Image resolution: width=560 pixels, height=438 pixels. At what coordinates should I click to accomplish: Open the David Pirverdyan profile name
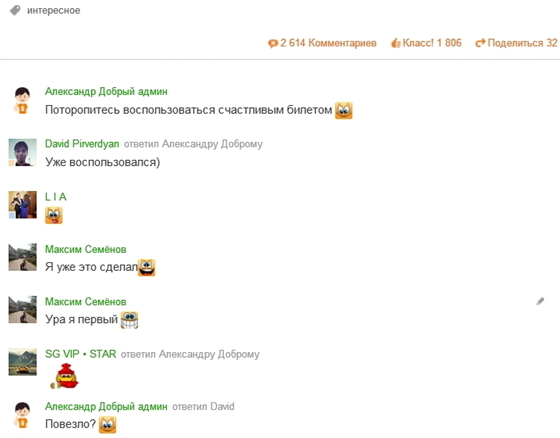click(82, 144)
